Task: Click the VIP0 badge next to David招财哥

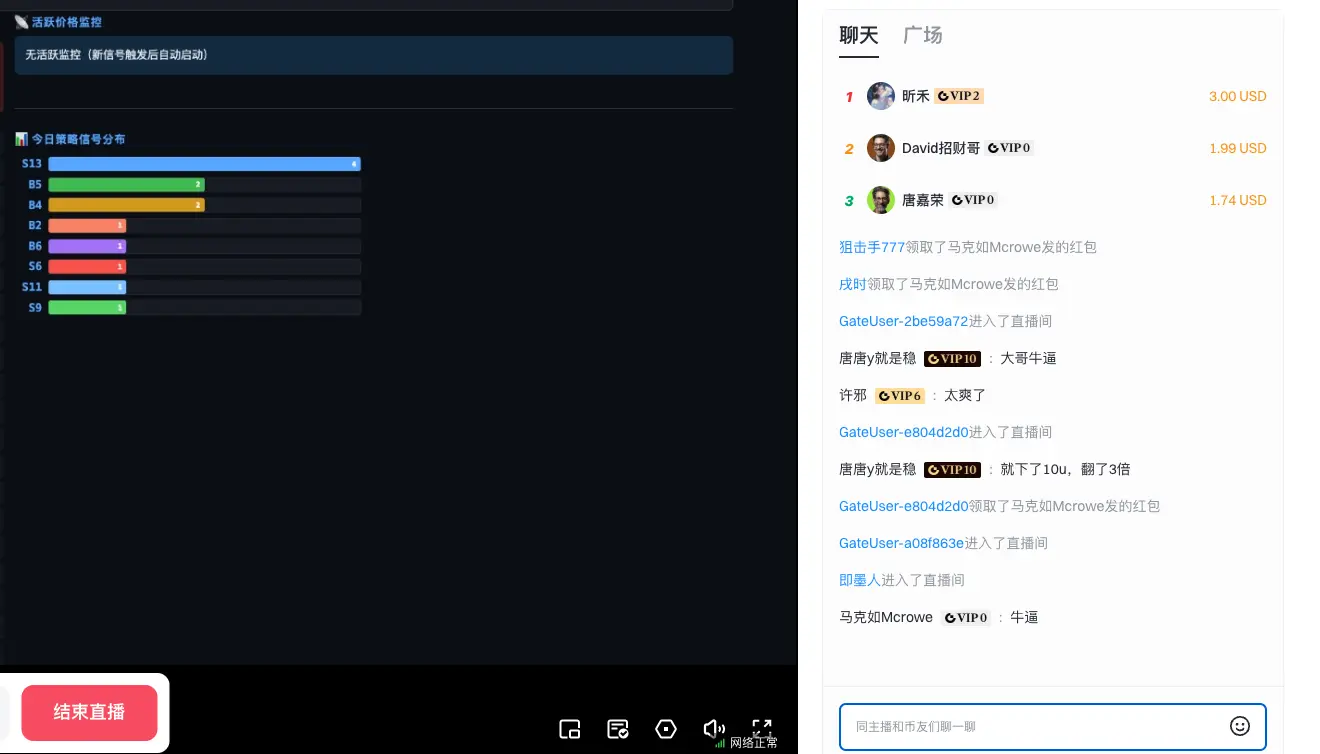Action: coord(1010,148)
